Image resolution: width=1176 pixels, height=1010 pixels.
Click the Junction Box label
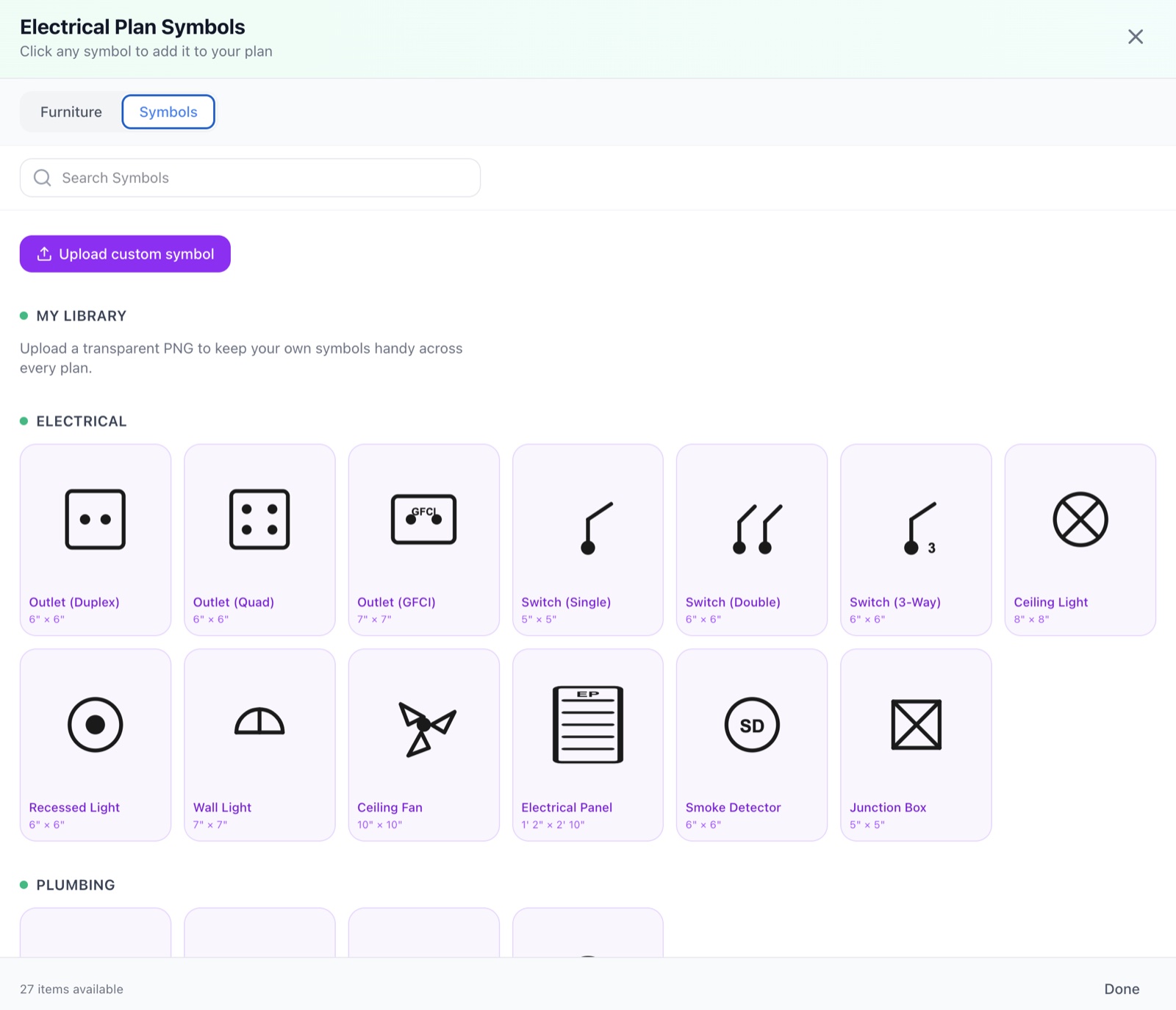(x=888, y=807)
